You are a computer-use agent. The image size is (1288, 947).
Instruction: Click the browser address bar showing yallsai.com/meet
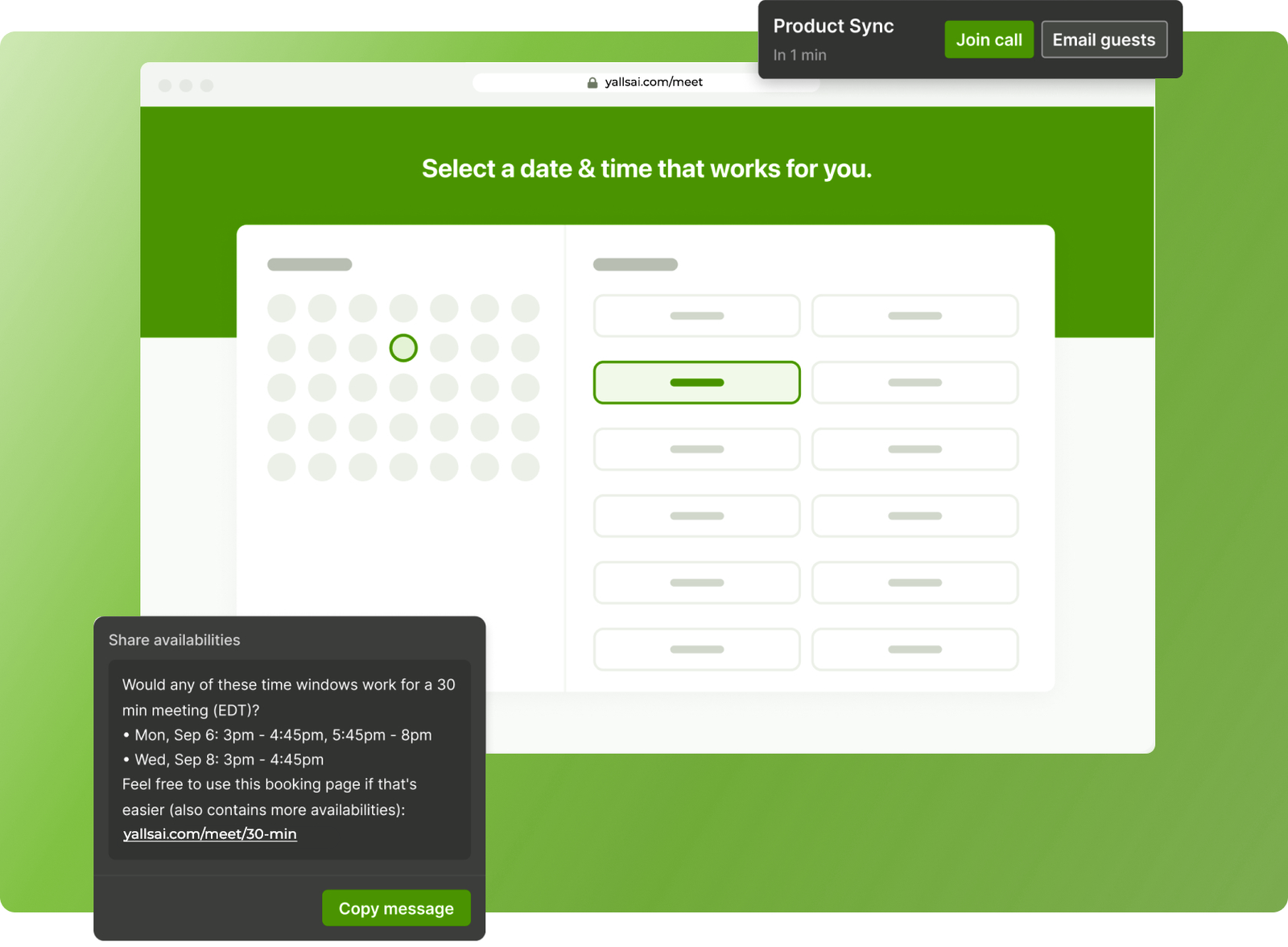652,82
